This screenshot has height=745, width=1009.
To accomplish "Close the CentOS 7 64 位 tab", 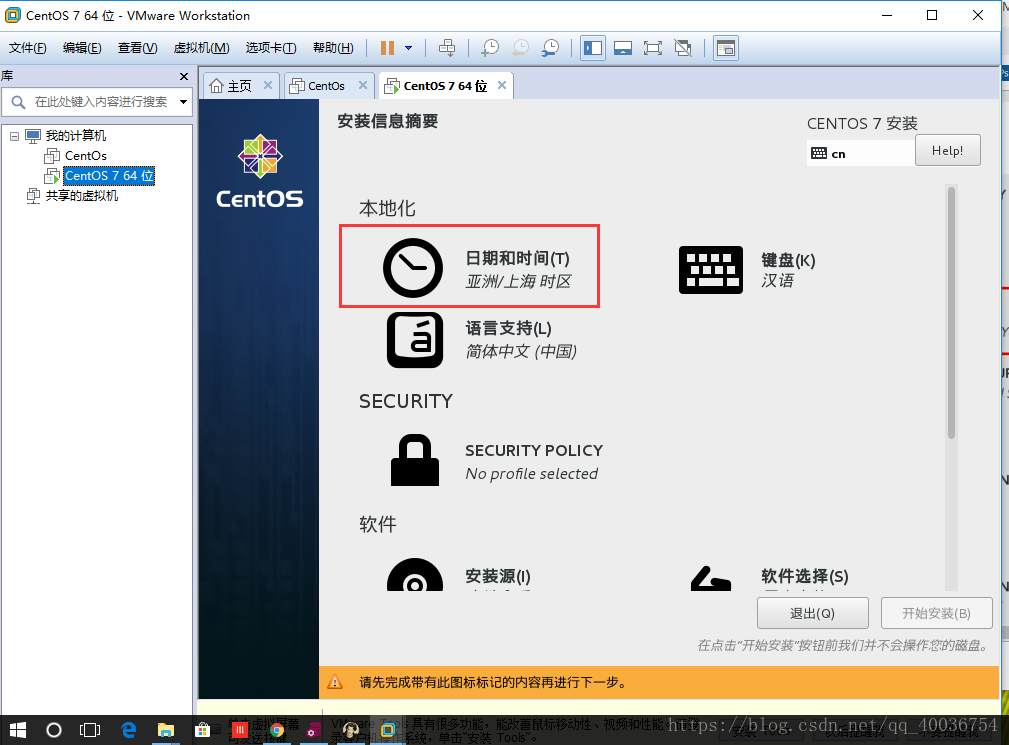I will click(502, 85).
